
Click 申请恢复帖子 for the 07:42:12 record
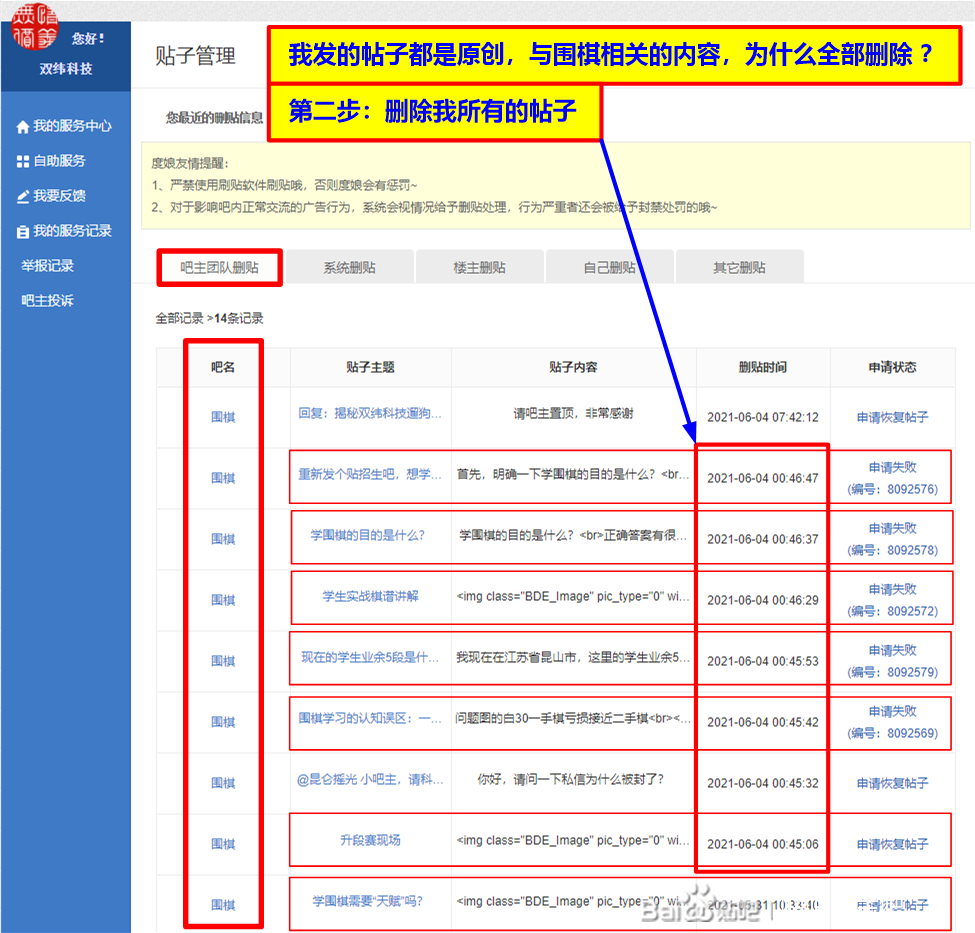coord(892,417)
